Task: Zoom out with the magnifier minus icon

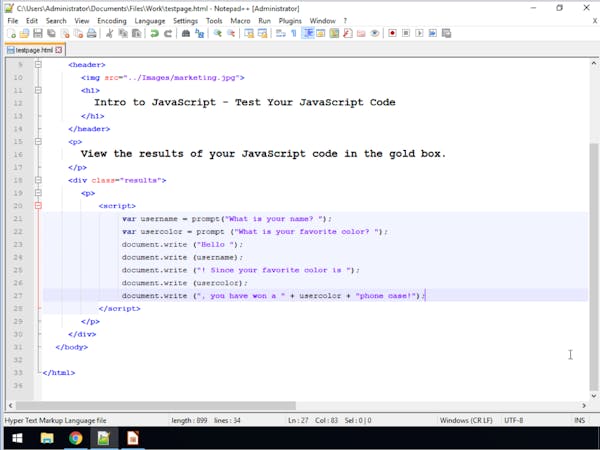Action: tap(231, 34)
